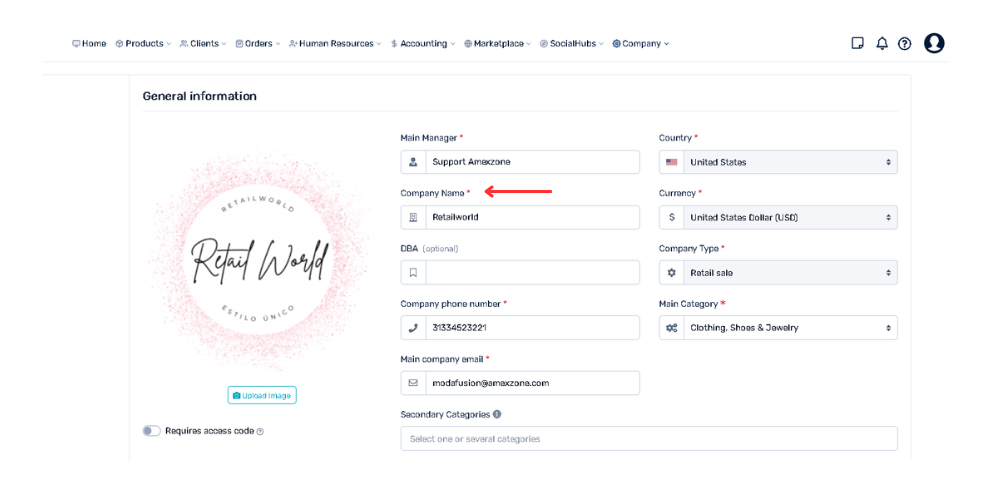The height and width of the screenshot is (500, 1000).
Task: Click the bookmark icon in the DBA field
Action: point(413,272)
